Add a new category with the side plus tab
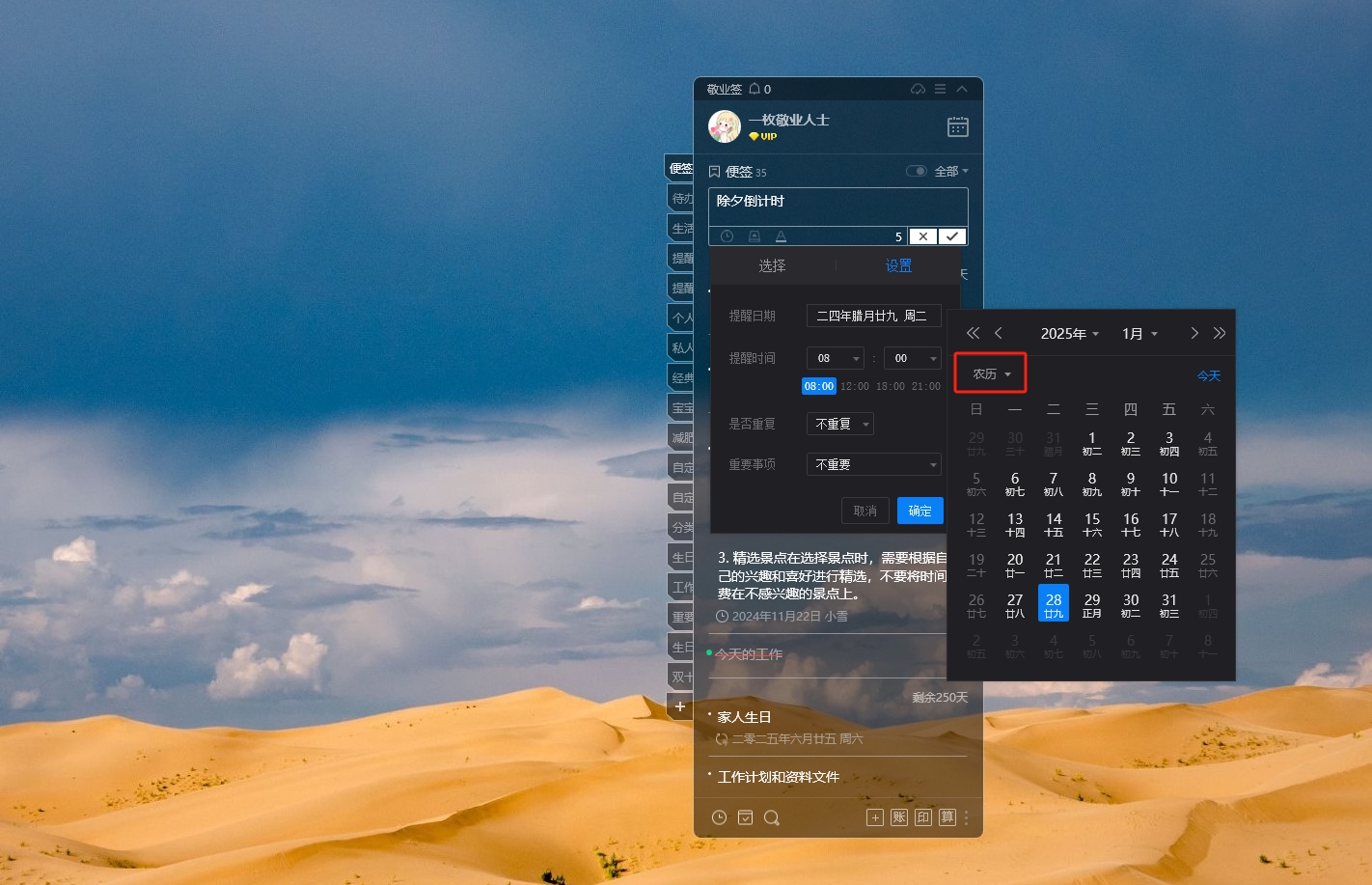Image resolution: width=1372 pixels, height=885 pixels. pyautogui.click(x=680, y=706)
